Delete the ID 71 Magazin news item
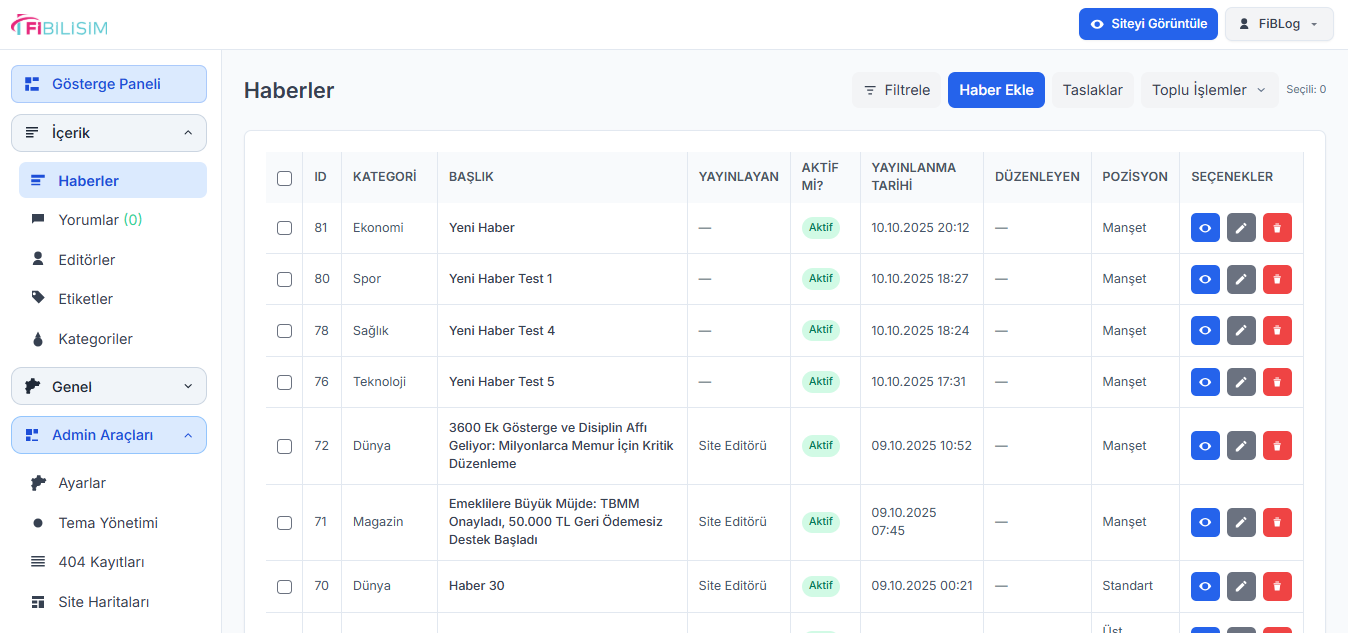The width and height of the screenshot is (1348, 633). coord(1277,522)
